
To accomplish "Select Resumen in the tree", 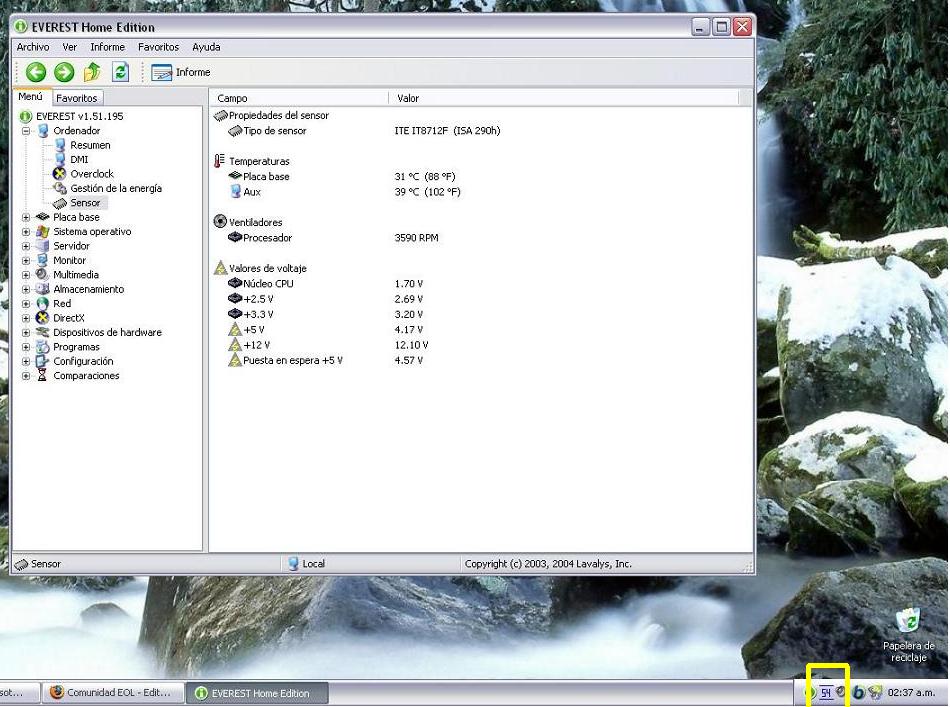I will 90,145.
